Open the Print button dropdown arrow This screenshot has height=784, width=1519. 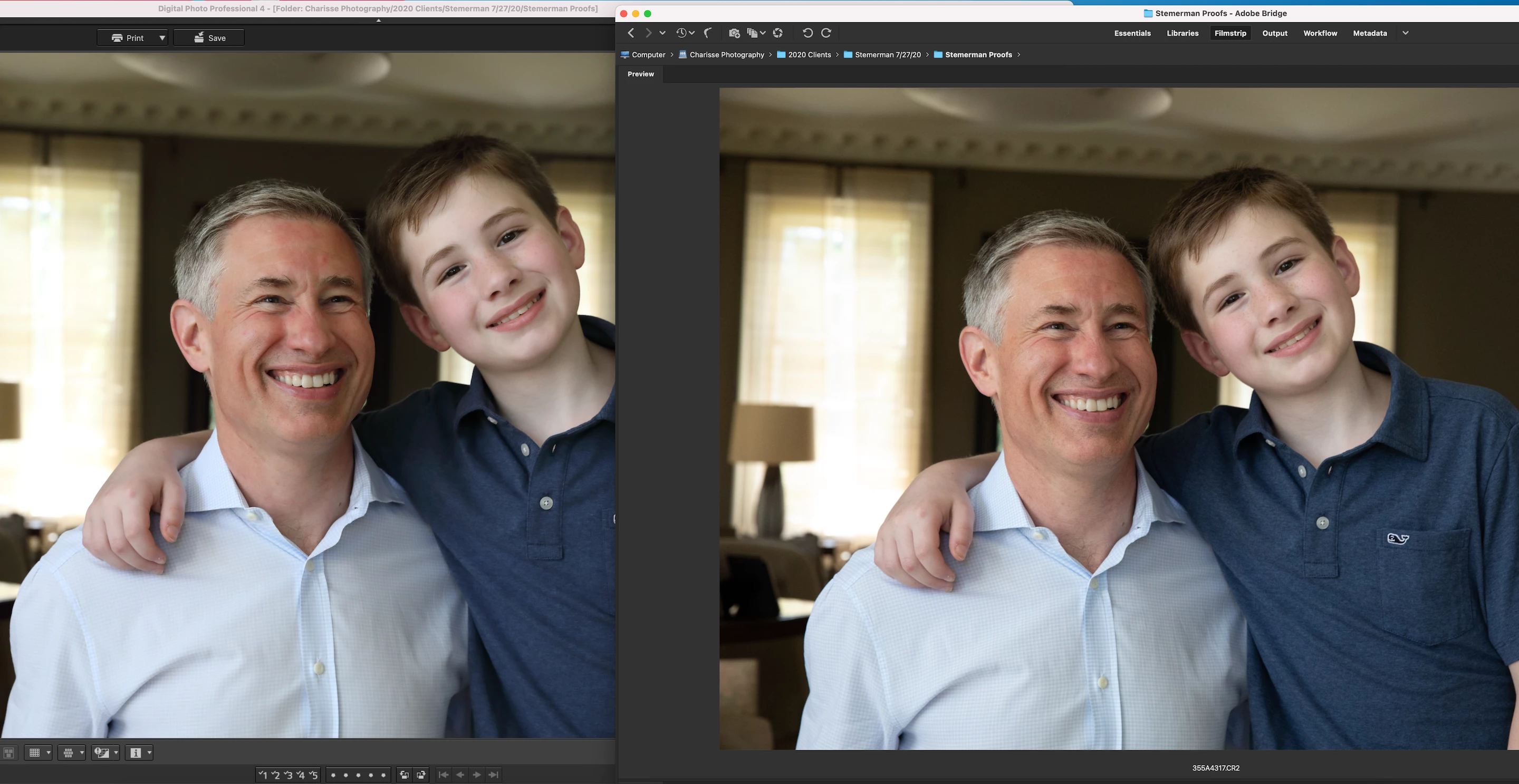(162, 38)
